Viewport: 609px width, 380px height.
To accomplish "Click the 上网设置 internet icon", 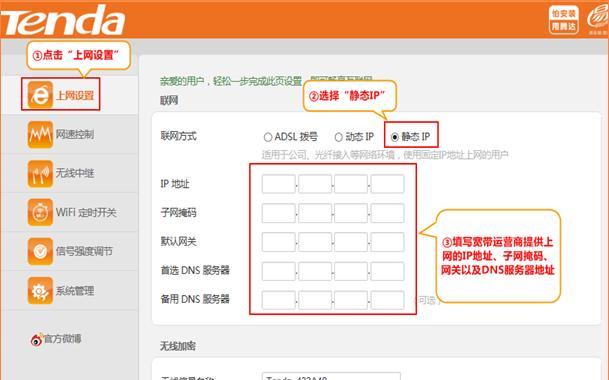I will [40, 94].
